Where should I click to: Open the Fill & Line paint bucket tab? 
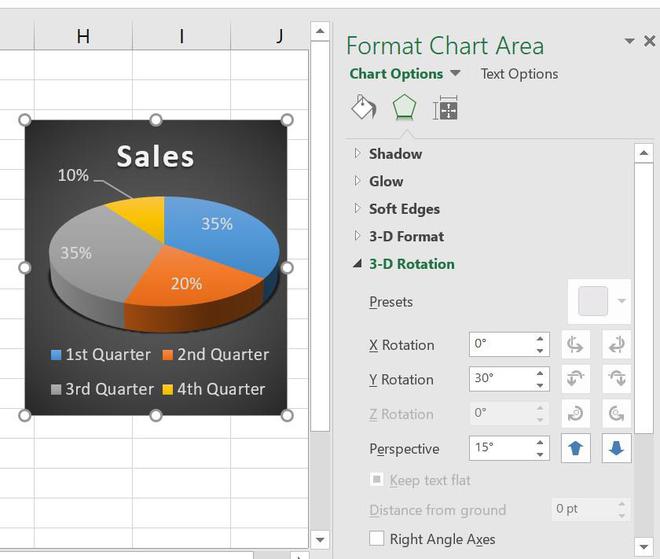(x=364, y=108)
